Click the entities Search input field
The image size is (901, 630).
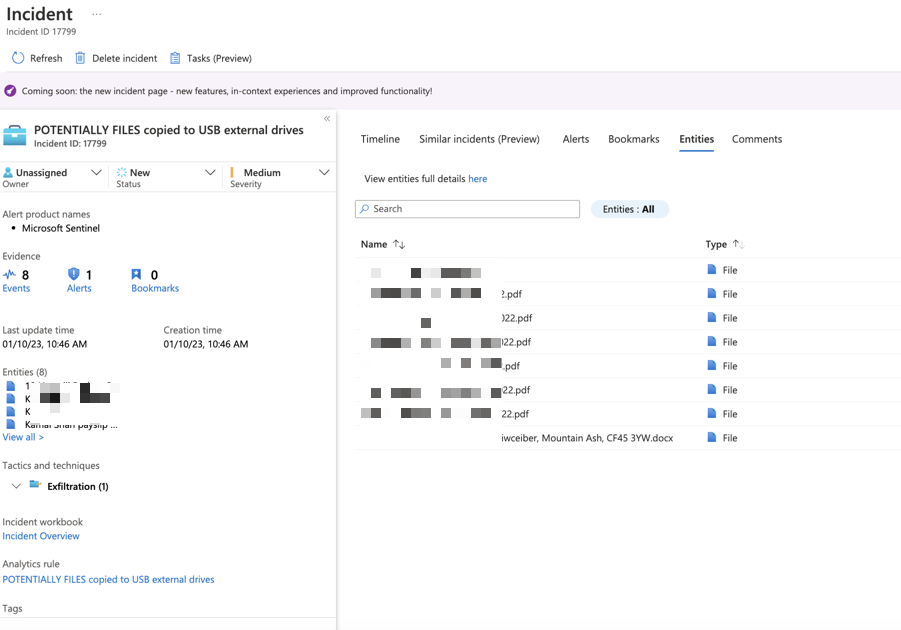point(470,209)
